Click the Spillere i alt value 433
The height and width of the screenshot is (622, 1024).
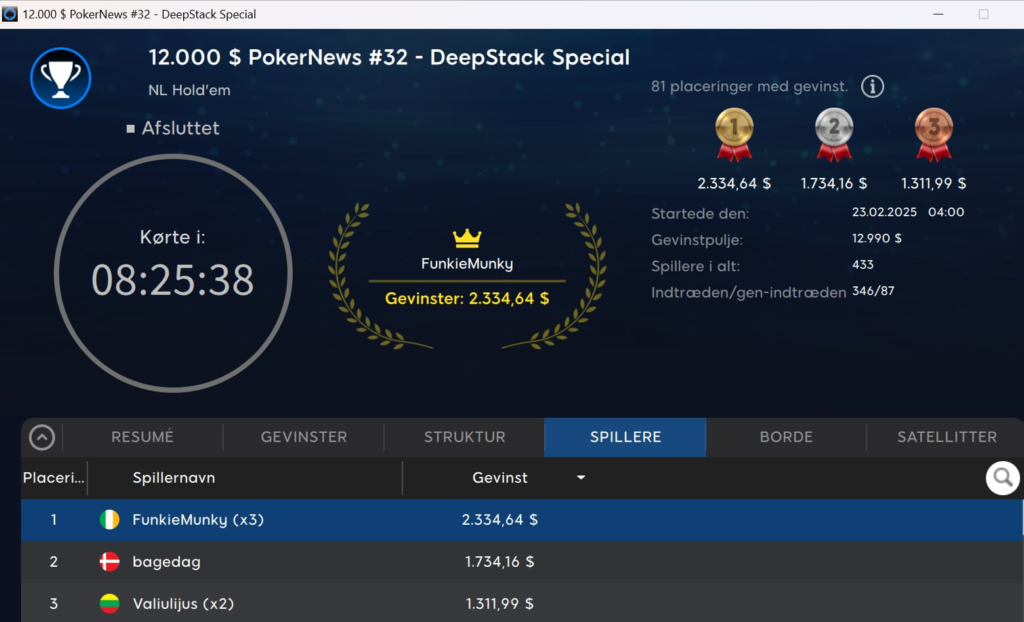[x=863, y=265]
